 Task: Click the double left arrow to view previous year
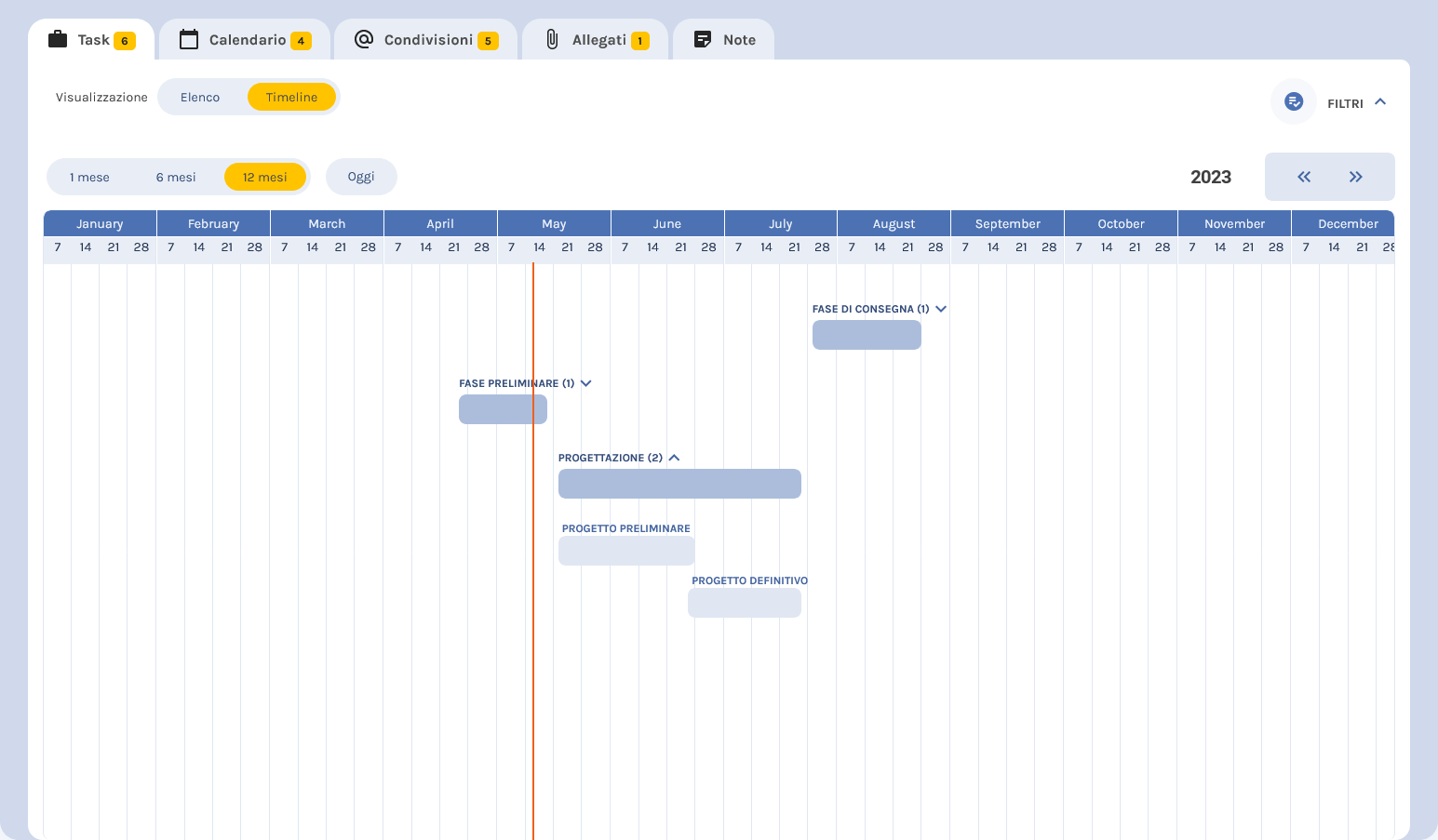pos(1304,177)
